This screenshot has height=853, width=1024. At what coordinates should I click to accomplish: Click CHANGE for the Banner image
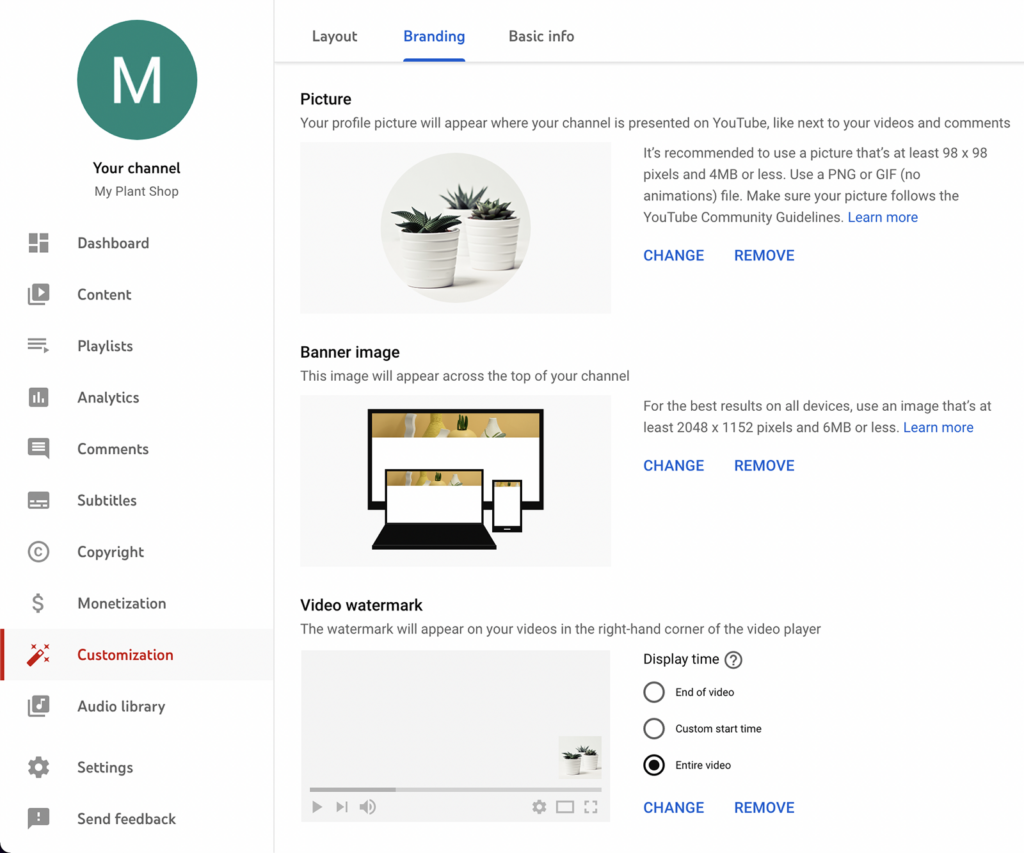674,466
